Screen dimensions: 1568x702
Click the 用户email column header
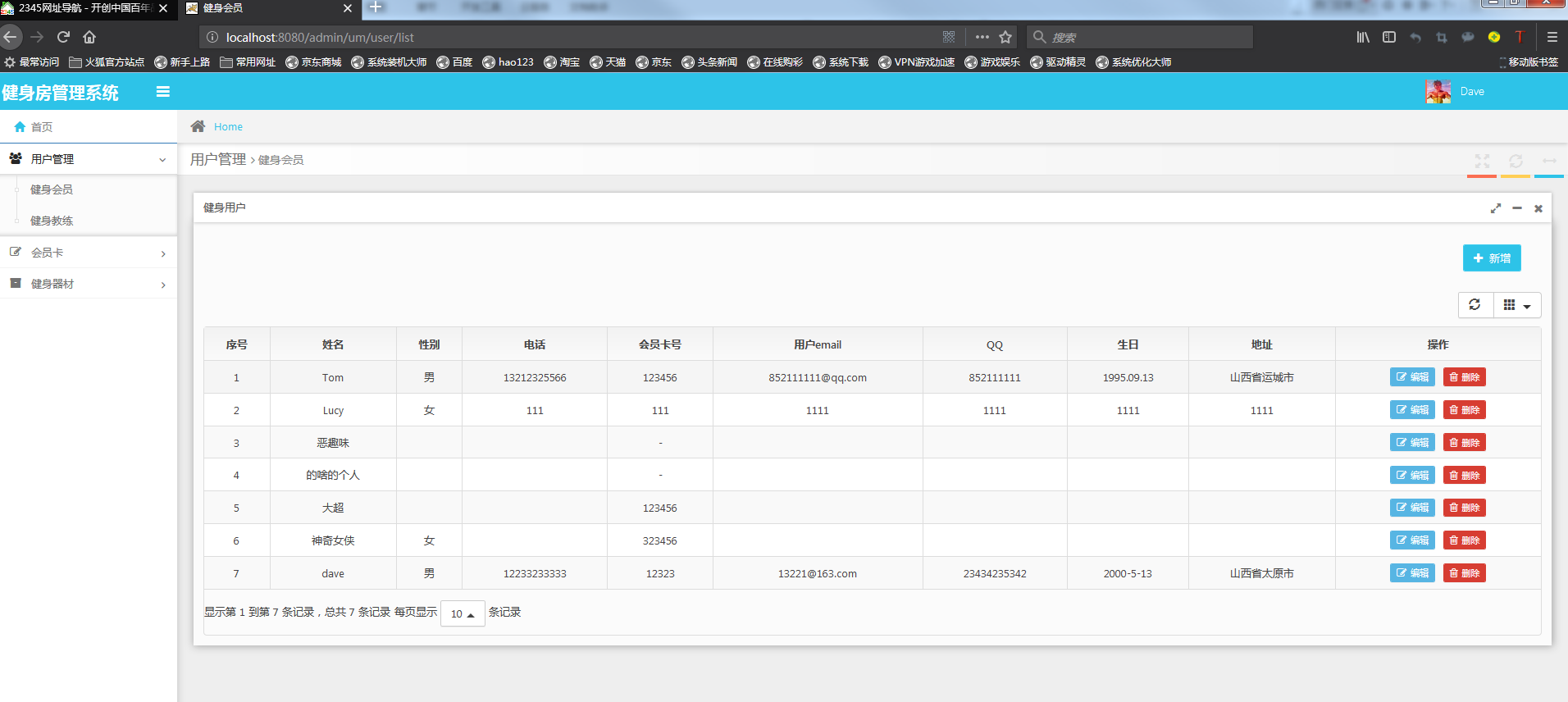click(x=818, y=344)
